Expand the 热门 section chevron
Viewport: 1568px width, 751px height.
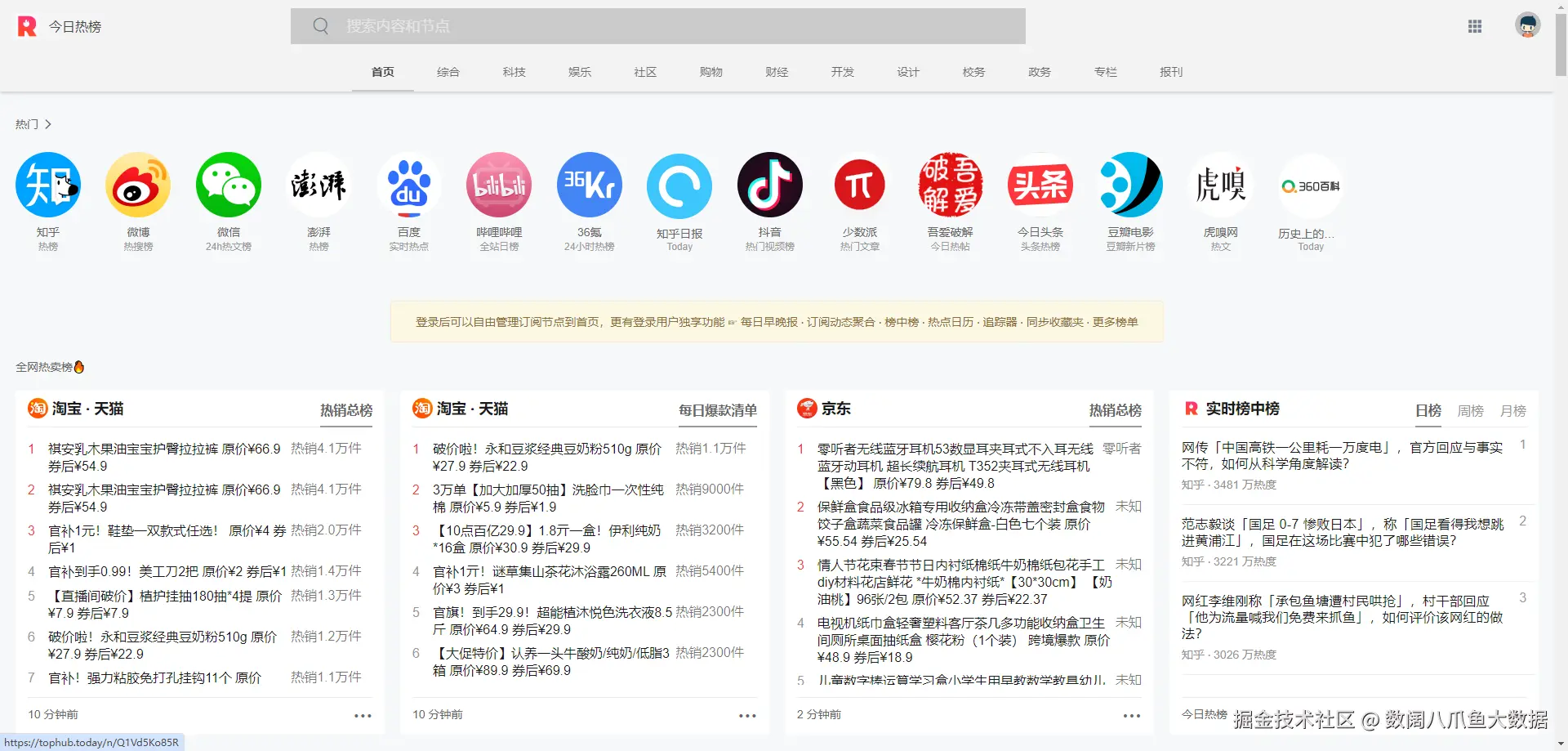click(x=48, y=124)
